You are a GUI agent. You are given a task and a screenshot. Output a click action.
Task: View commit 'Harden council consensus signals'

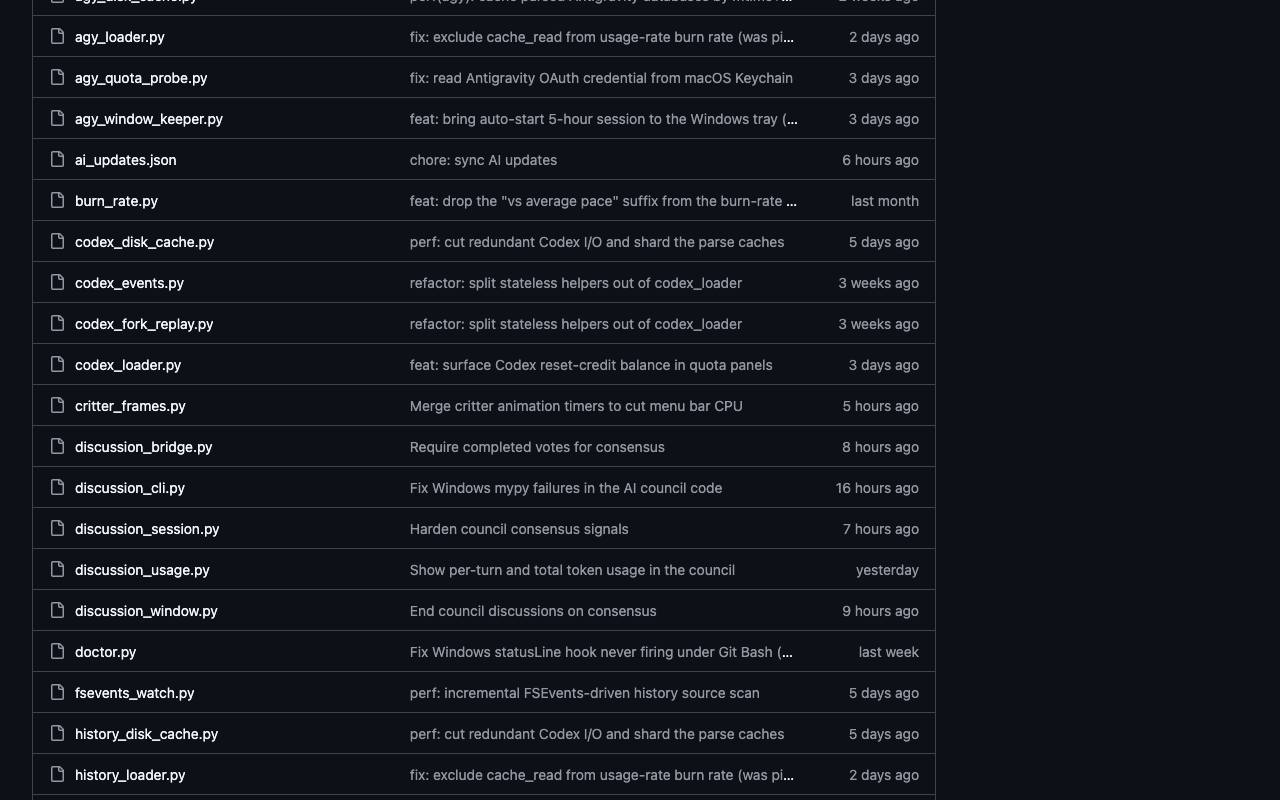pyautogui.click(x=519, y=529)
